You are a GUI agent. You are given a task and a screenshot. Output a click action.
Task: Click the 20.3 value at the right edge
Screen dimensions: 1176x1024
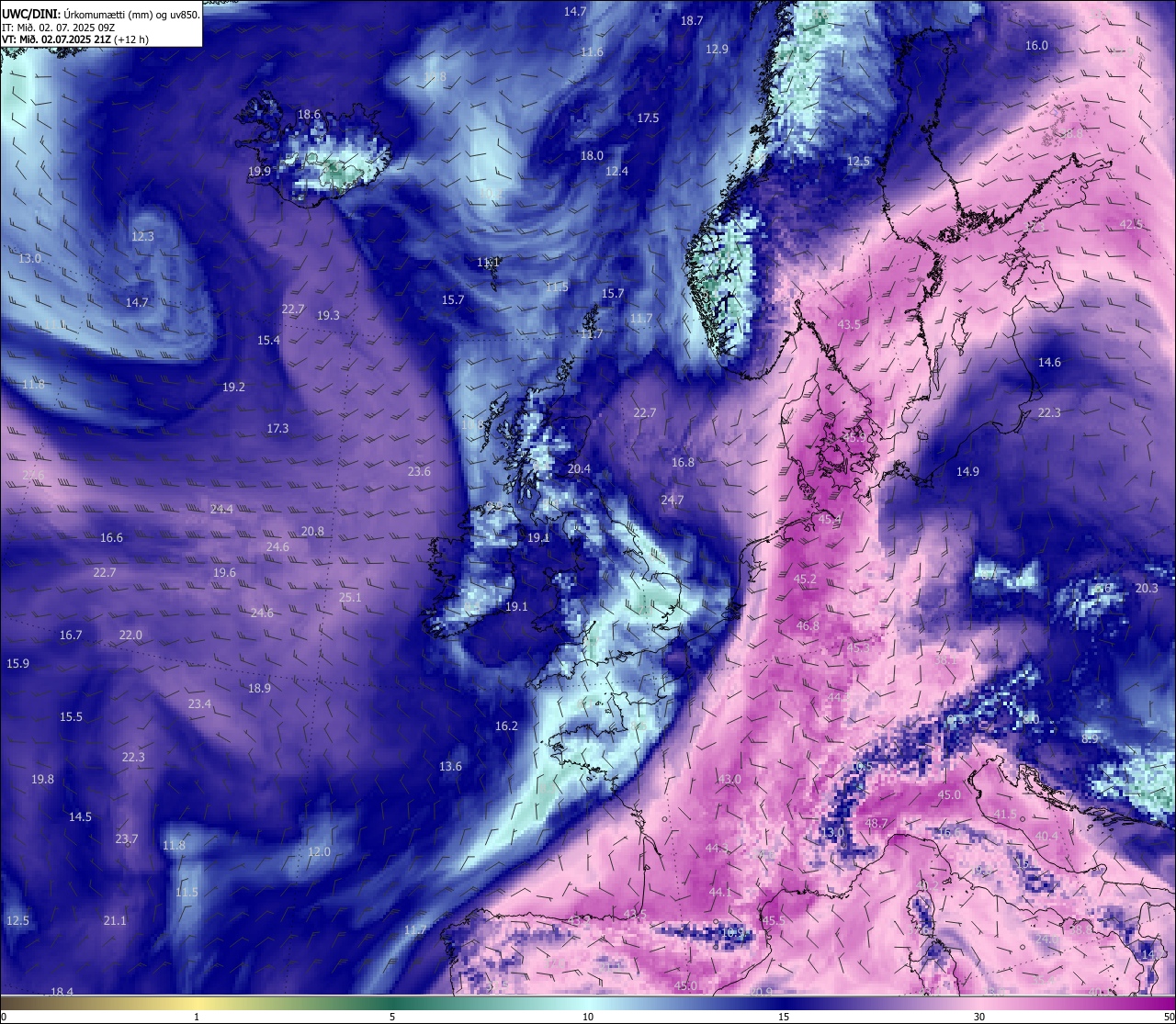tap(1147, 589)
